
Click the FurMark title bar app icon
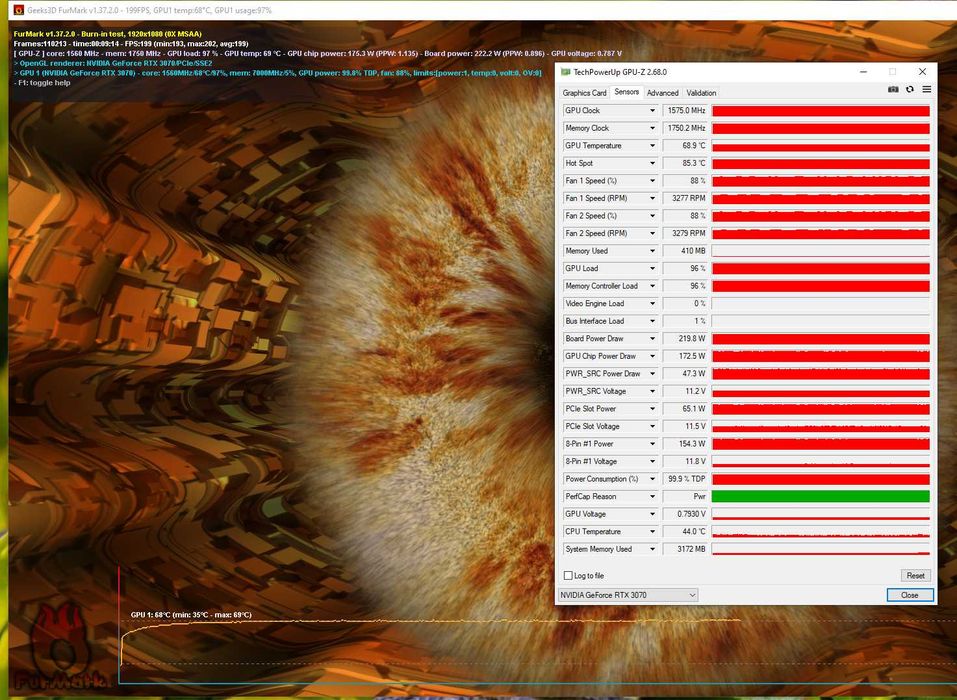click(18, 10)
